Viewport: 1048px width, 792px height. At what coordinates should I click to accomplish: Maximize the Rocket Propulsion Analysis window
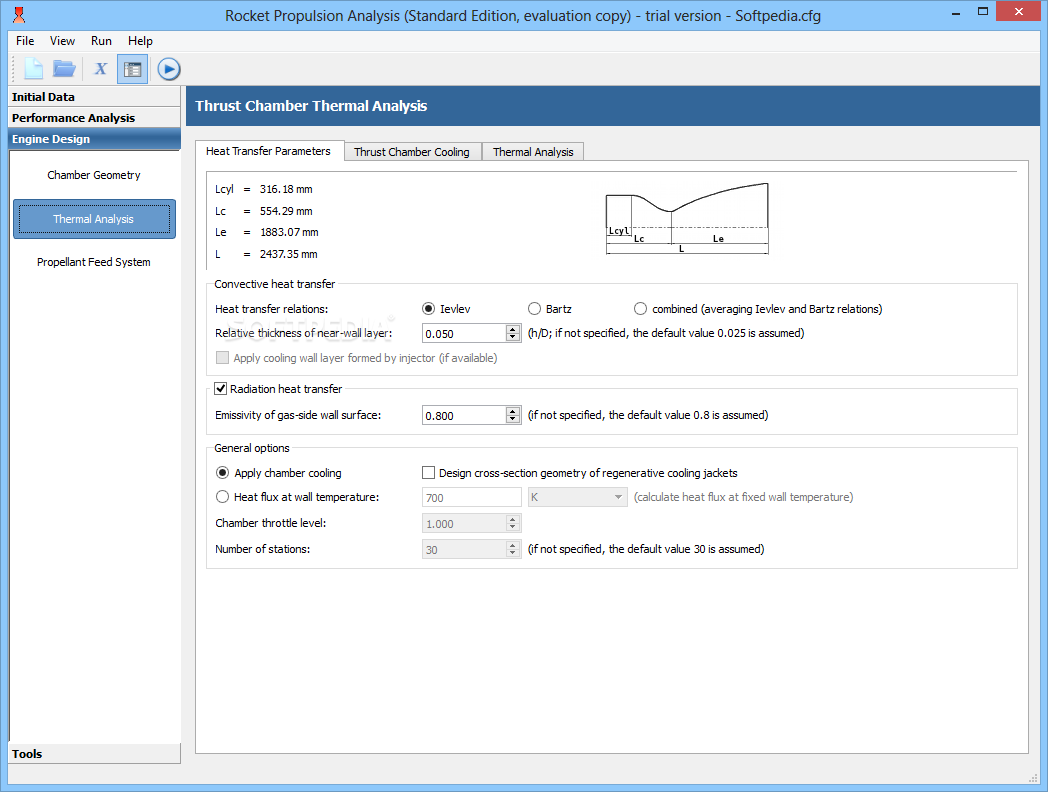(x=982, y=12)
